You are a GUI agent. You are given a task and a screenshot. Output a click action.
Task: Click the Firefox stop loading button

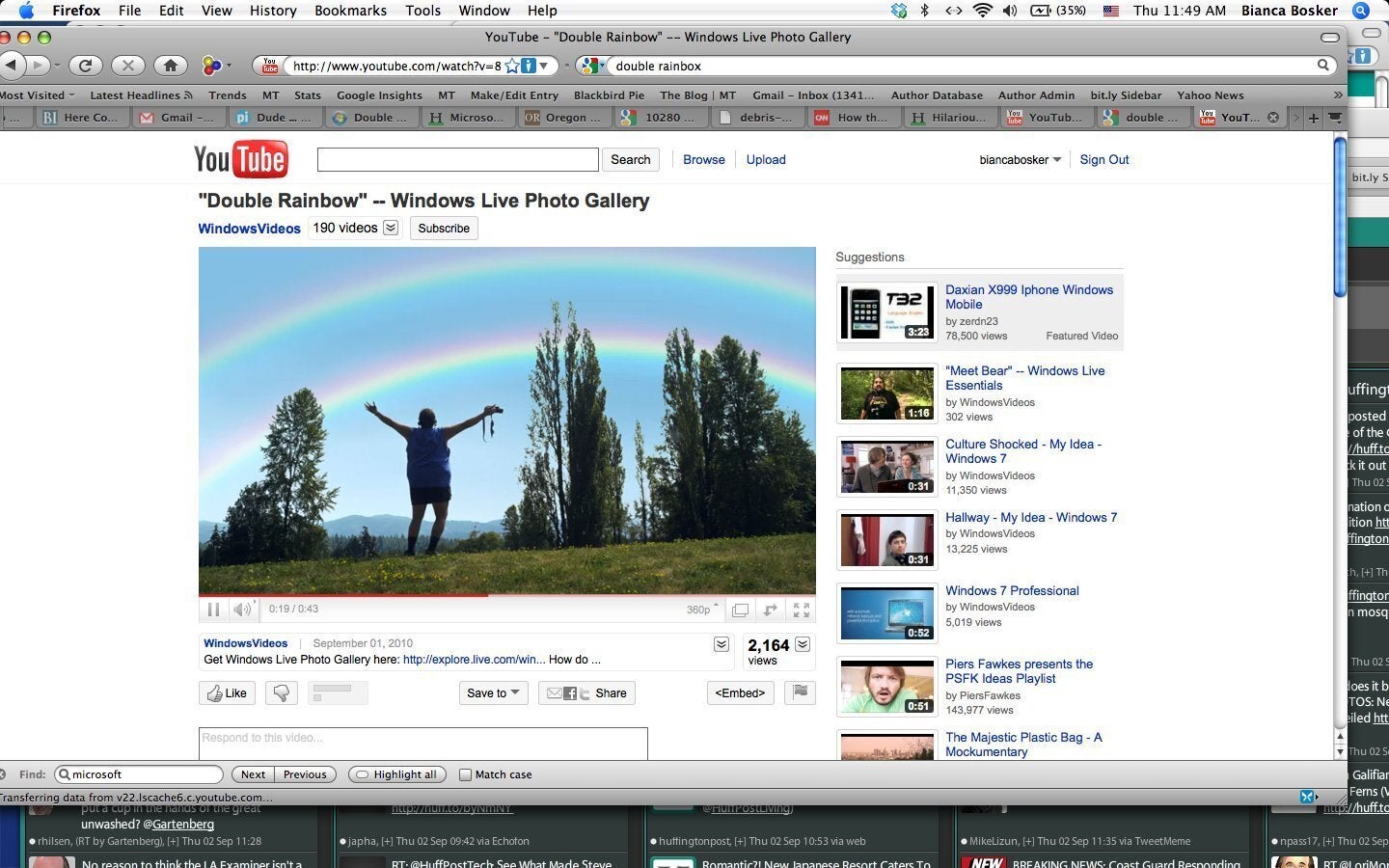coord(127,66)
